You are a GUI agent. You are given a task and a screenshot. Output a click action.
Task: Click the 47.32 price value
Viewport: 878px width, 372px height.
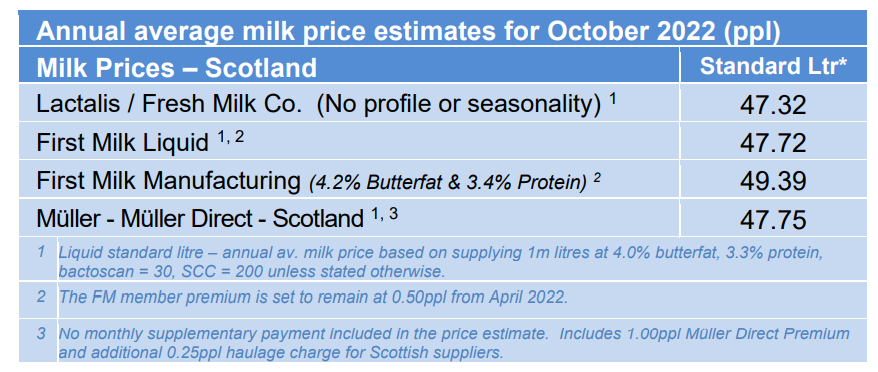tap(773, 105)
